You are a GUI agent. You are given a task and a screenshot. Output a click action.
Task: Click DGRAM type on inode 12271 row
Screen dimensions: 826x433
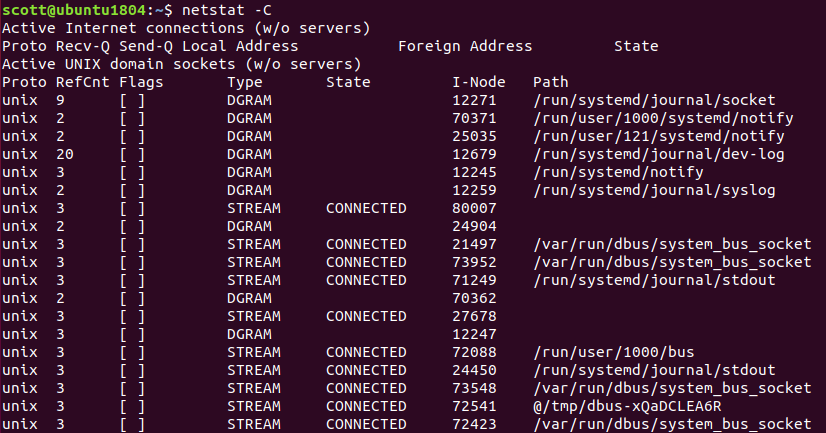tap(249, 100)
